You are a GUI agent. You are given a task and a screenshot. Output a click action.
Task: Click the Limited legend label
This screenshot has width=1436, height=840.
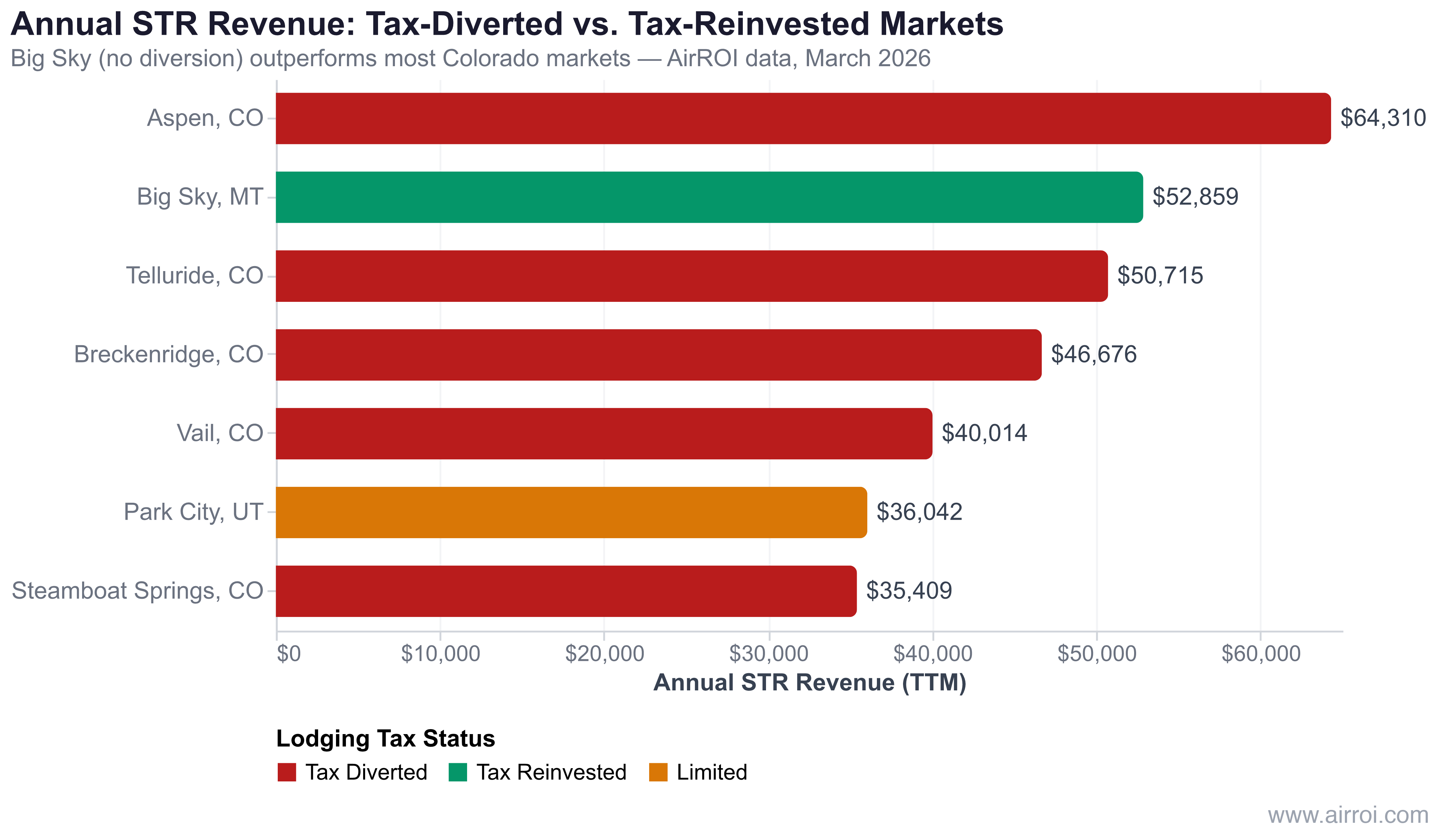712,772
